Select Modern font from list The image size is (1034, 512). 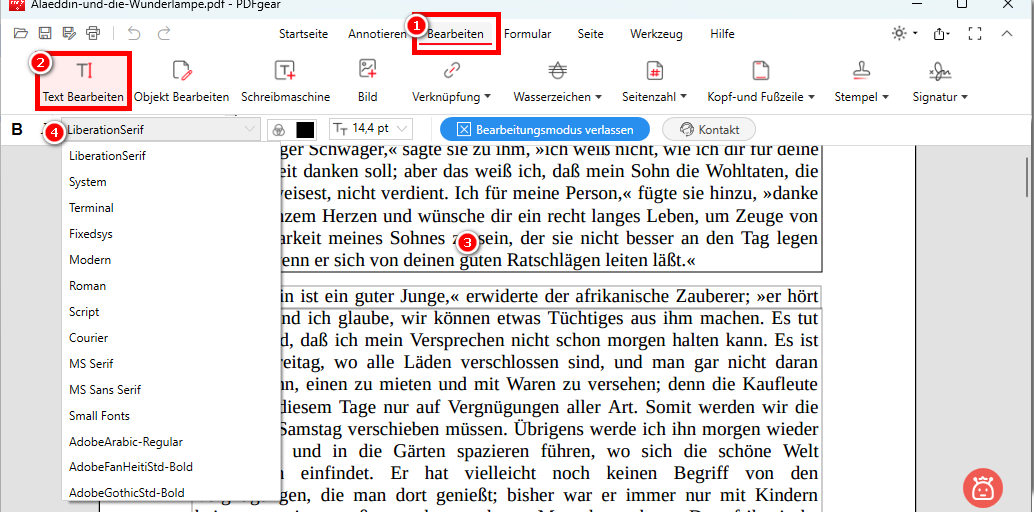pyautogui.click(x=171, y=260)
